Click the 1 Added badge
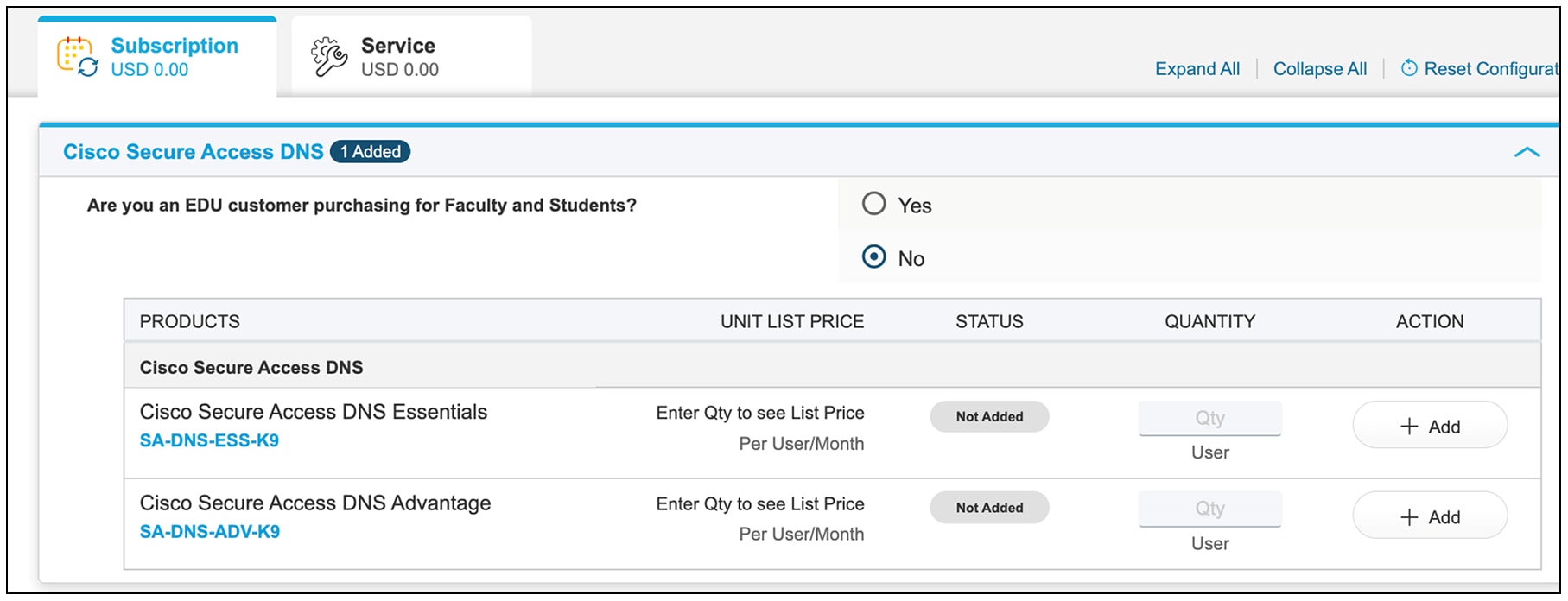 click(370, 152)
